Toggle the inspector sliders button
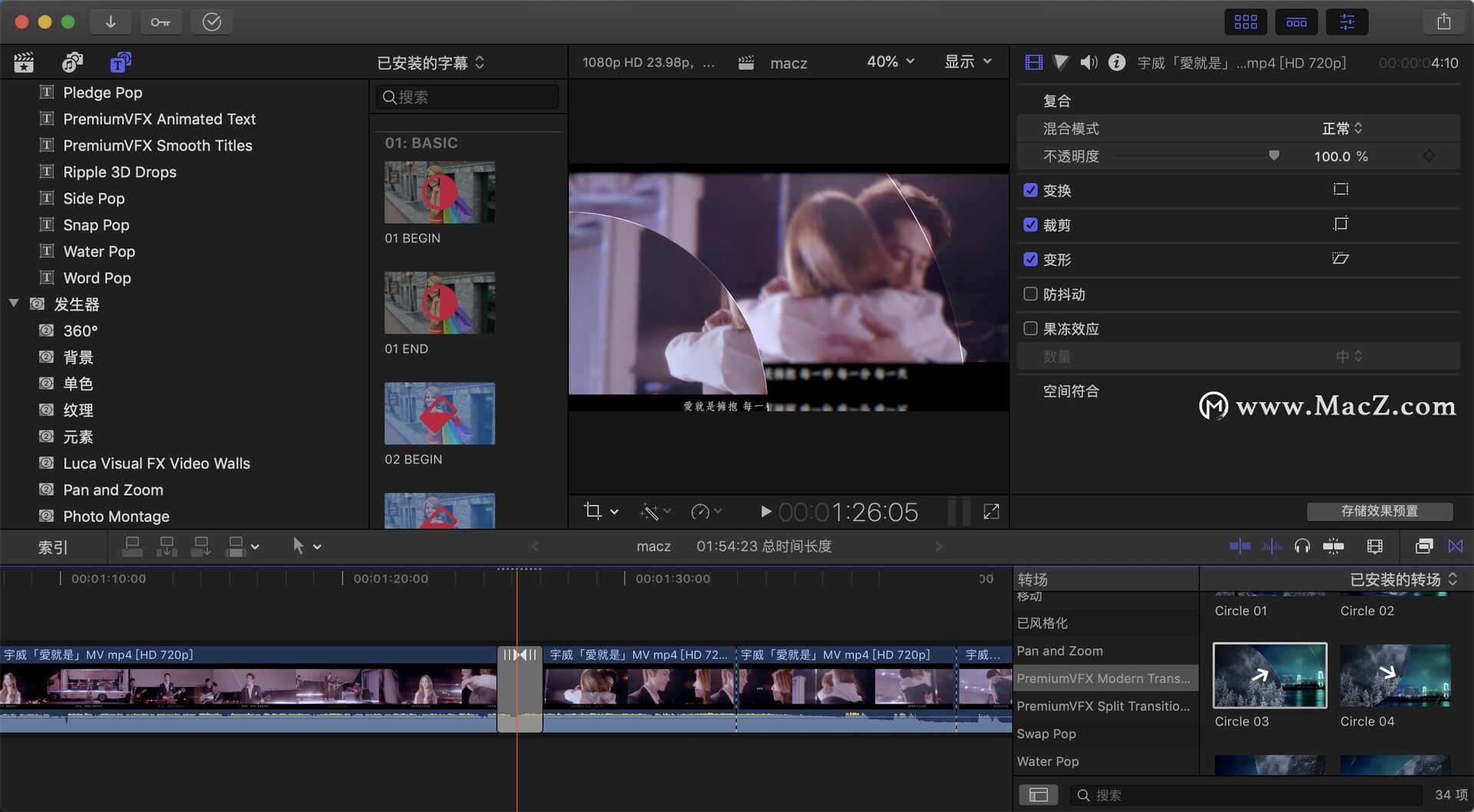 pyautogui.click(x=1347, y=22)
